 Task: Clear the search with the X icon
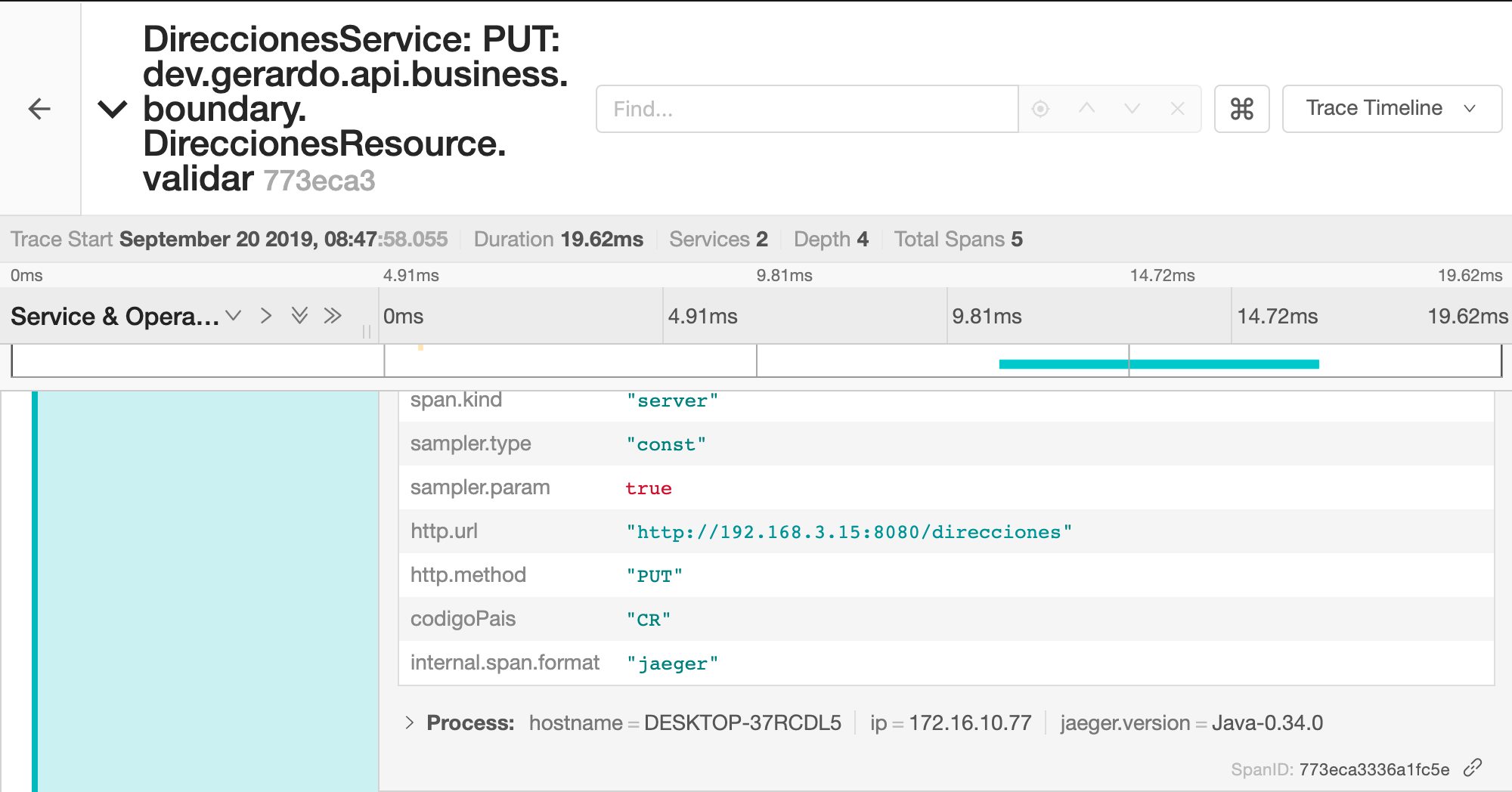(x=1177, y=109)
